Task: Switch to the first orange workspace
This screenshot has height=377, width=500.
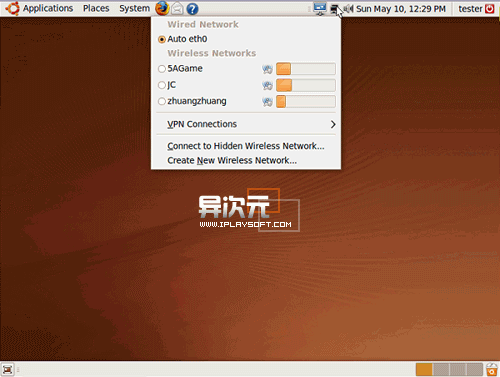Action: (424, 370)
